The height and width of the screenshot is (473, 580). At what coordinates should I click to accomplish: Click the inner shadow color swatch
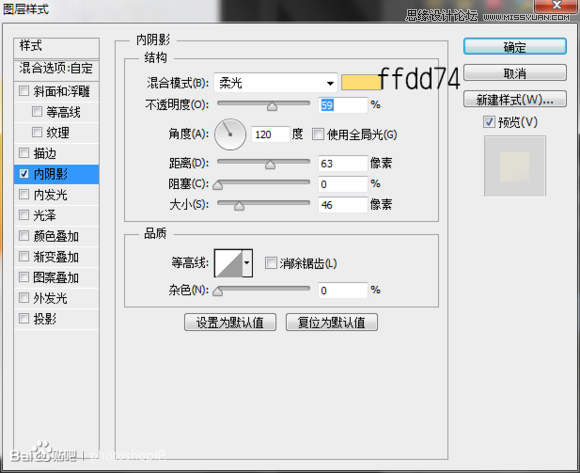click(361, 82)
